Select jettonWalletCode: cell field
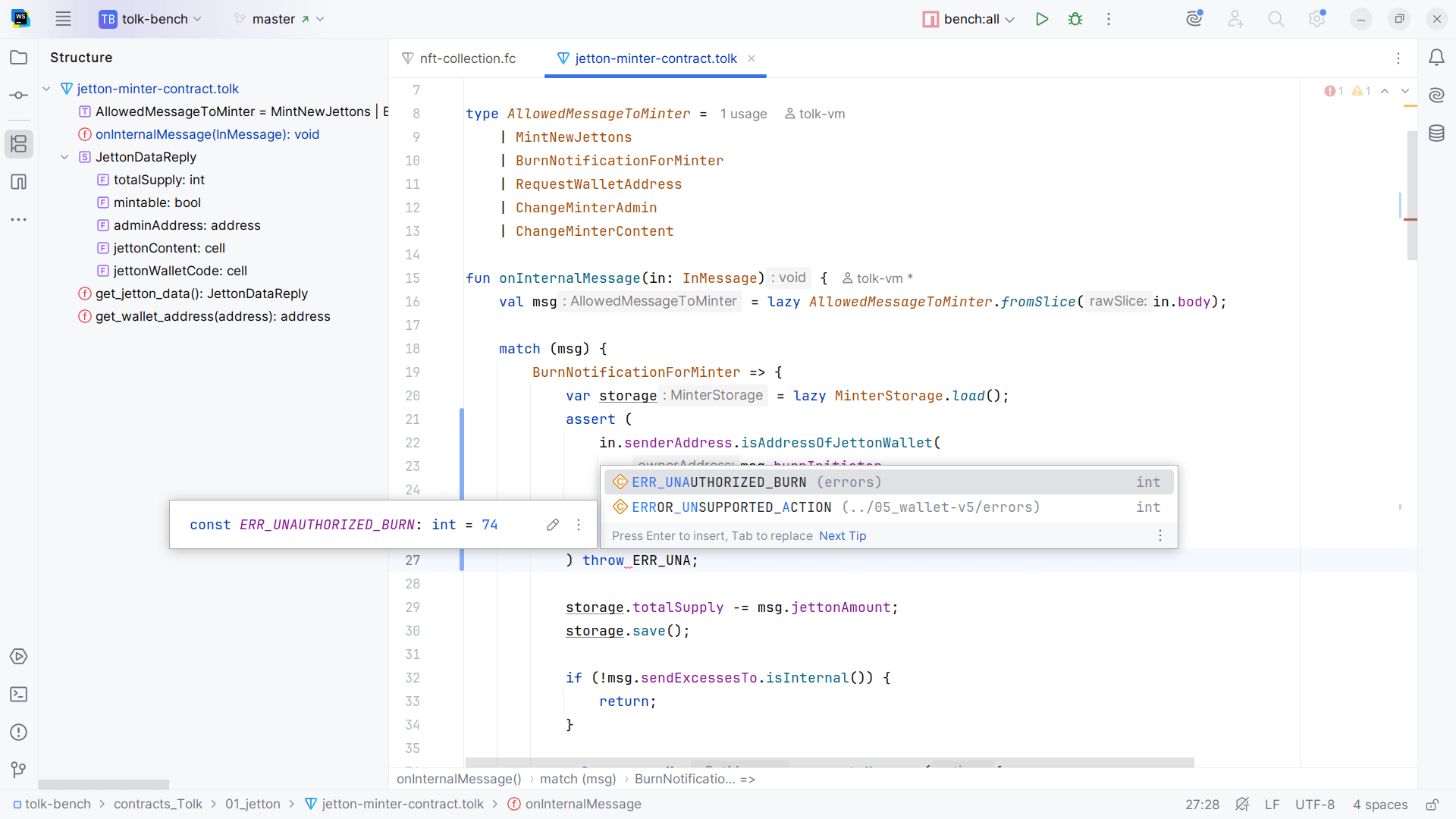This screenshot has height=819, width=1456. coord(180,271)
